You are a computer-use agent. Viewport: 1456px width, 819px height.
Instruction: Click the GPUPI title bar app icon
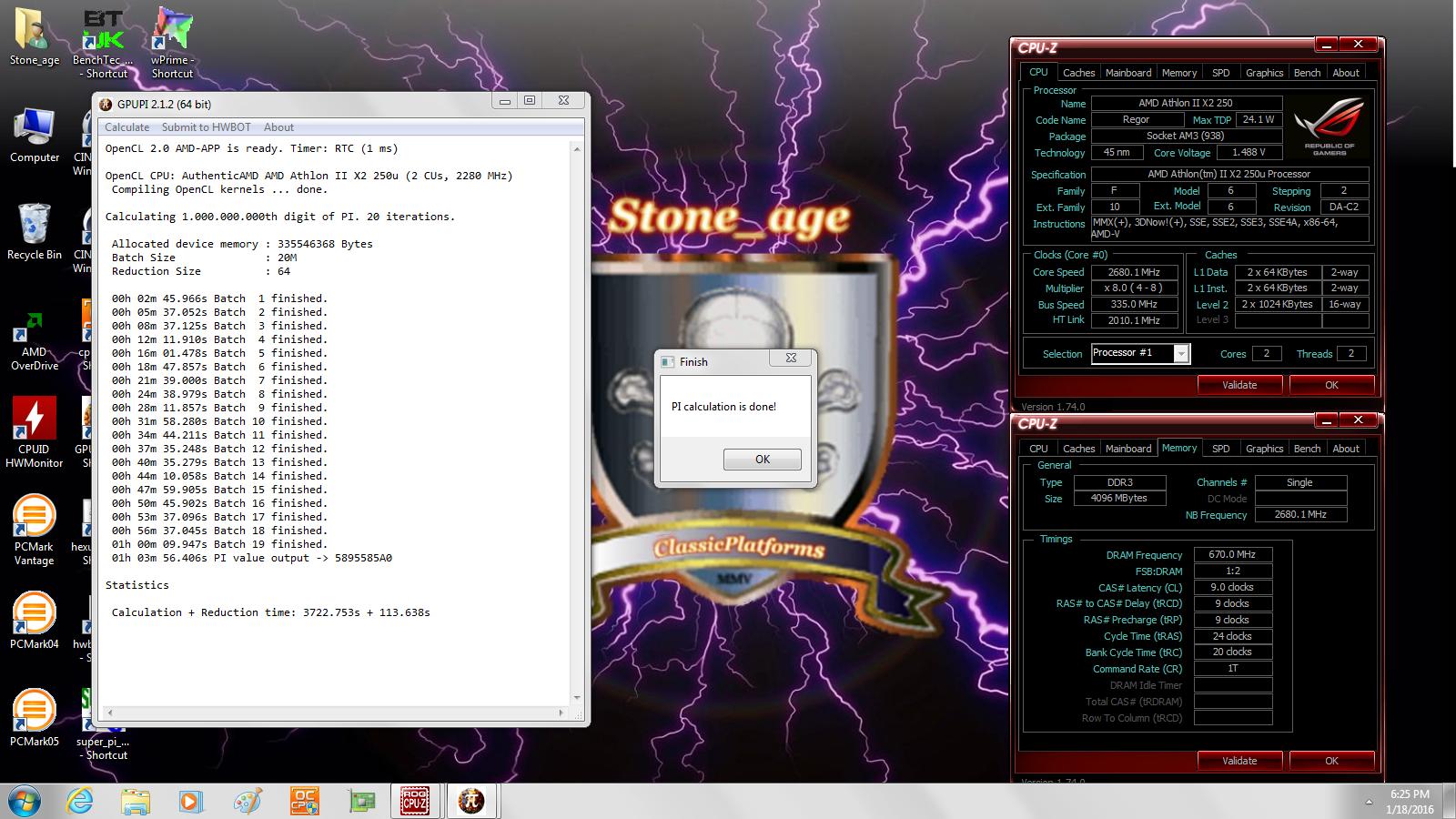pyautogui.click(x=106, y=104)
